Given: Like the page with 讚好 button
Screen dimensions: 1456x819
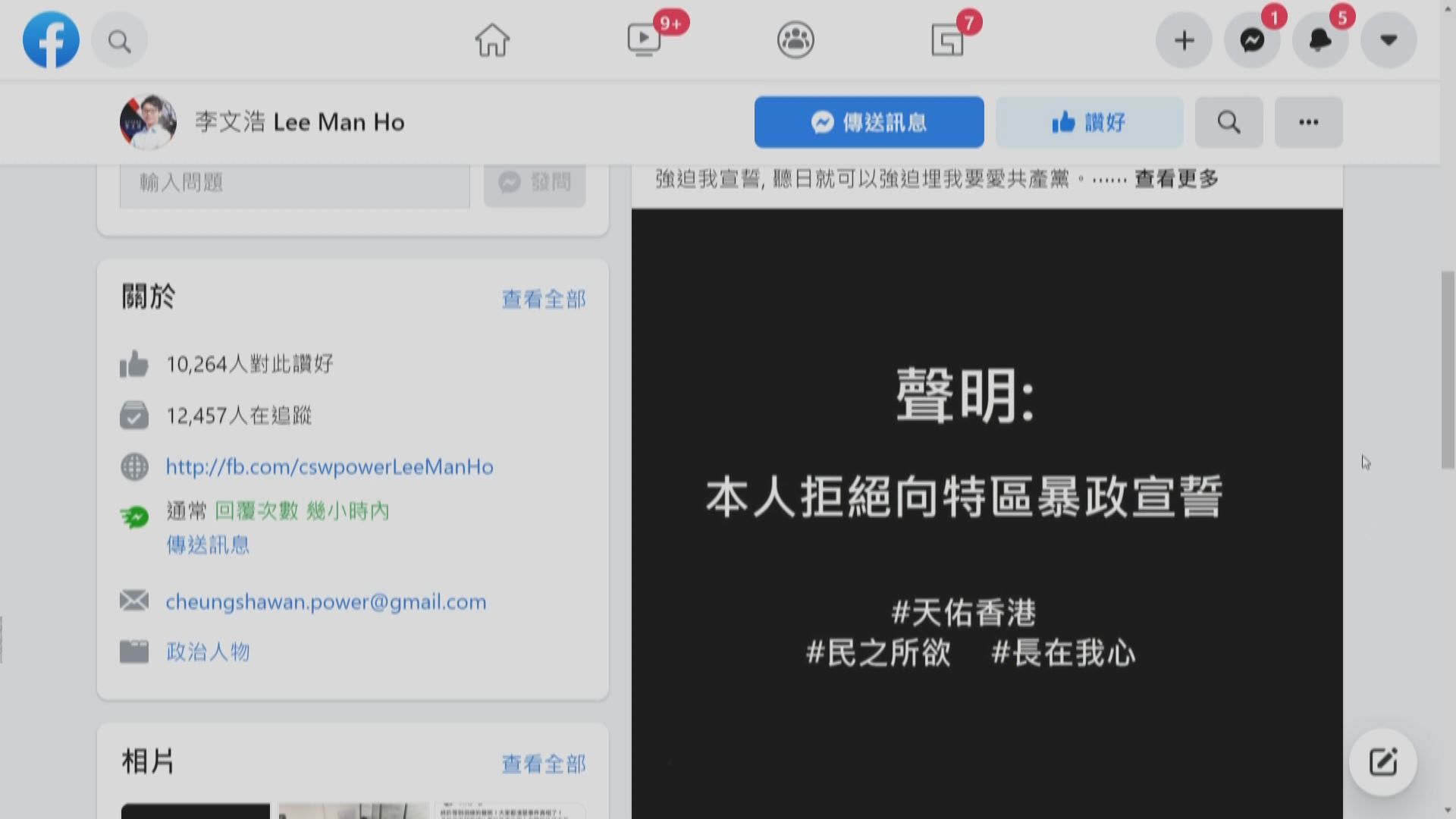Looking at the screenshot, I should [1089, 122].
